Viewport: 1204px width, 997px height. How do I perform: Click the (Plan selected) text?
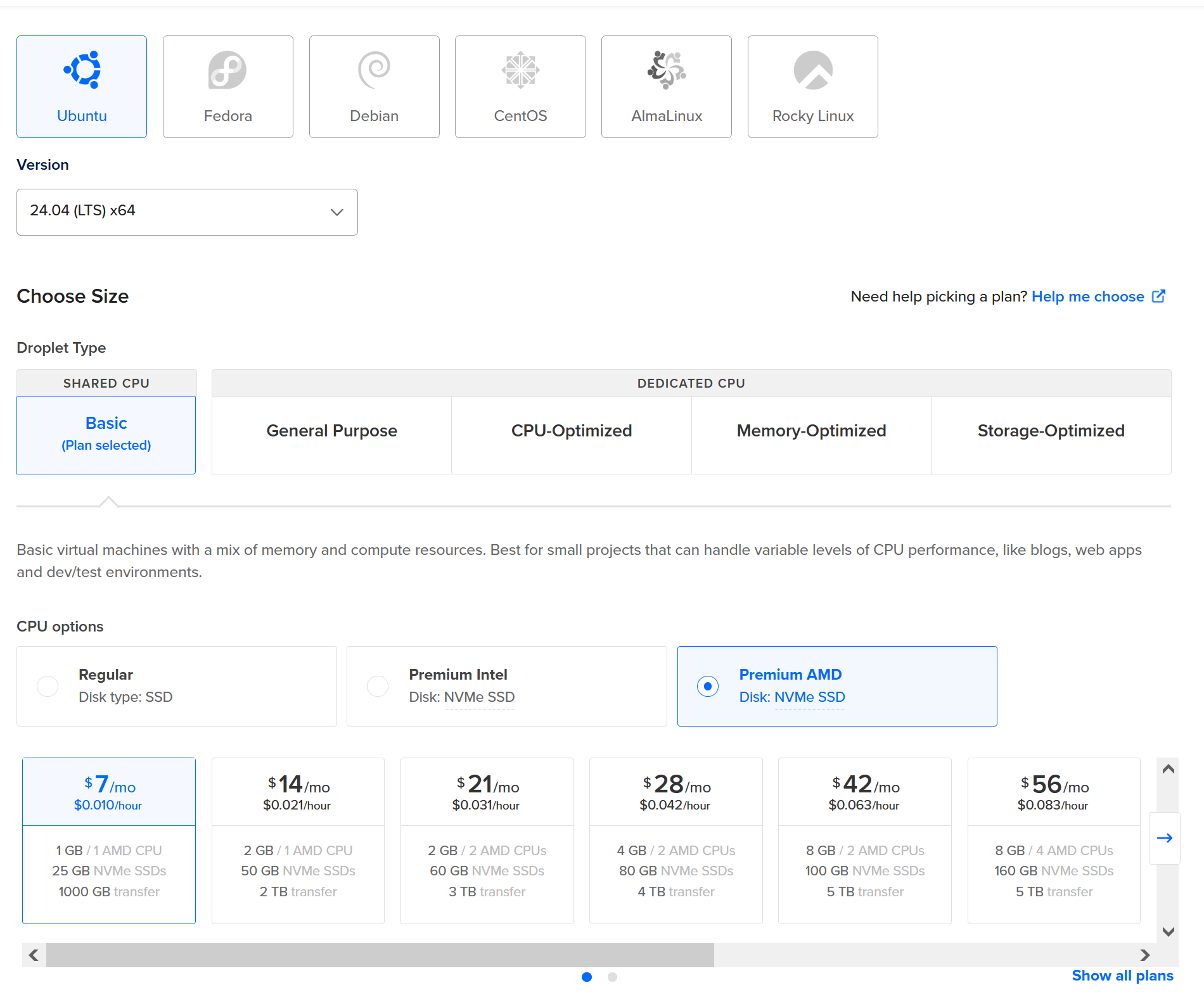click(106, 445)
